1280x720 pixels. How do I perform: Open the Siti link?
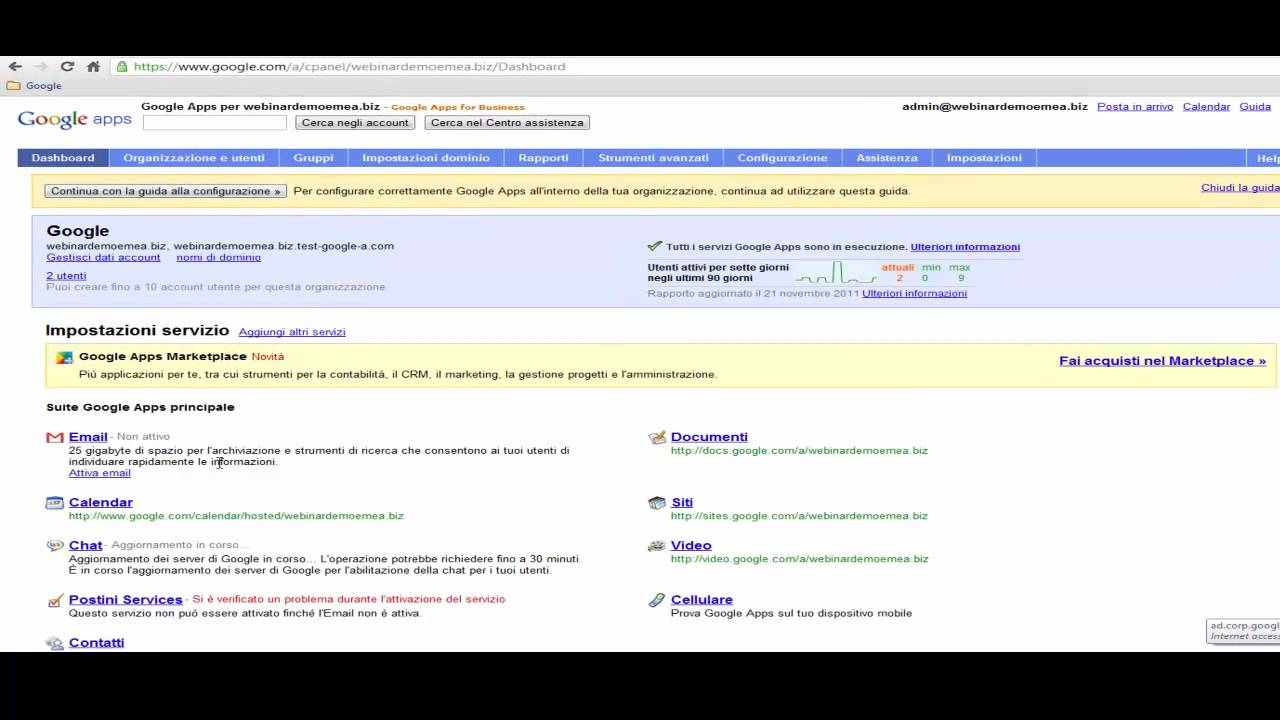pos(682,503)
